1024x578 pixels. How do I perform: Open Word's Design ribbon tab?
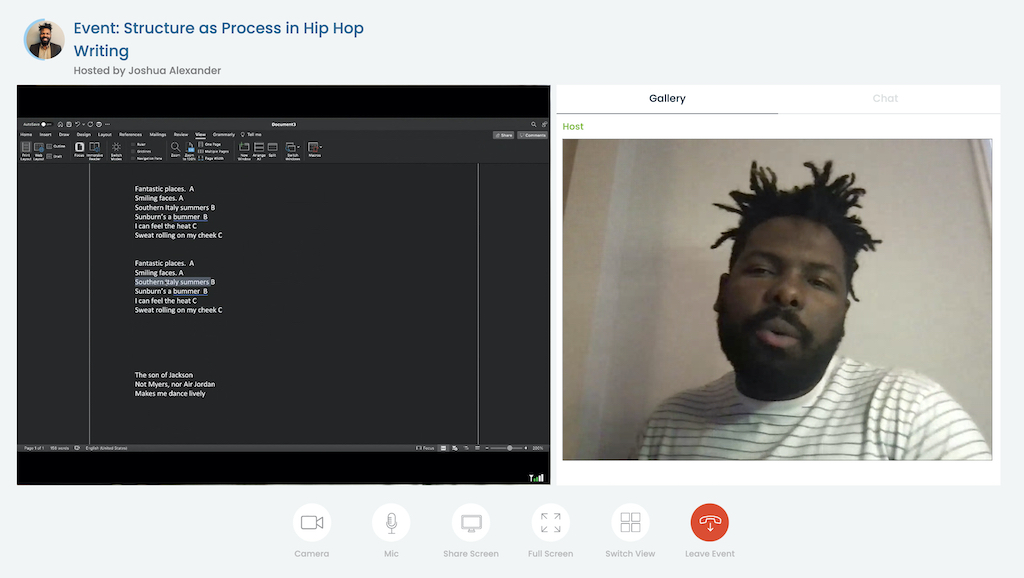pos(84,135)
